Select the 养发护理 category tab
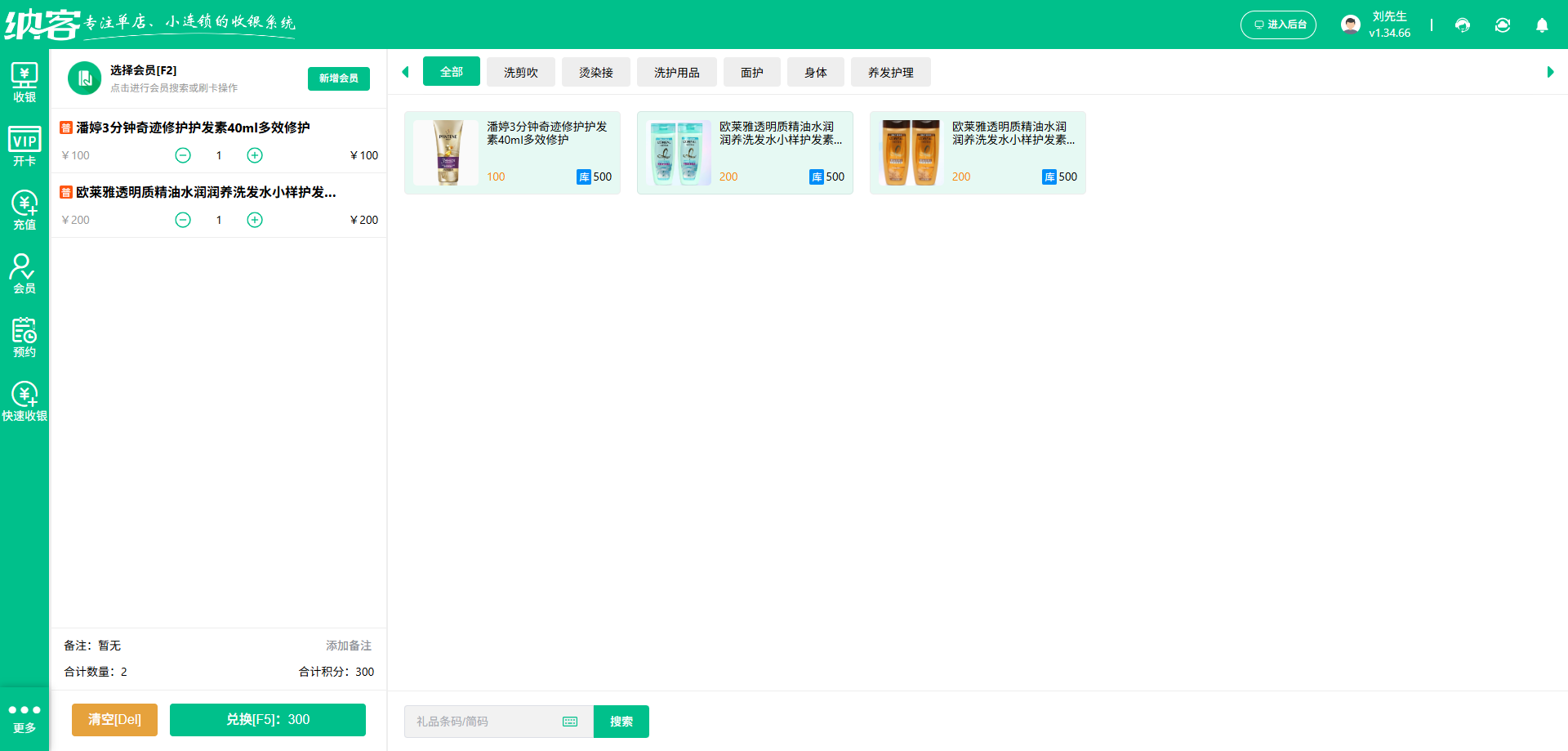 click(891, 72)
